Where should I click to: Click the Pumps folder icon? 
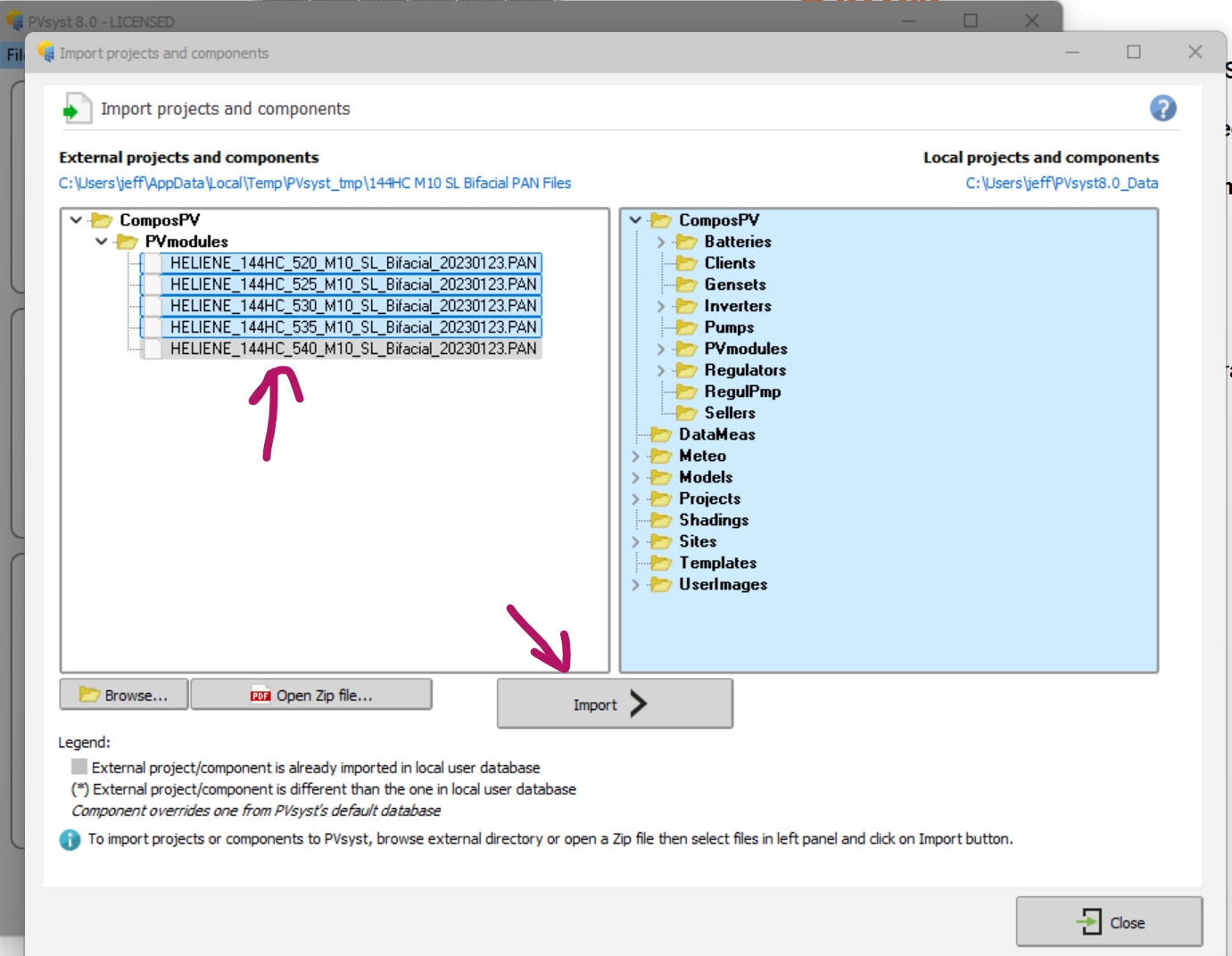[686, 327]
